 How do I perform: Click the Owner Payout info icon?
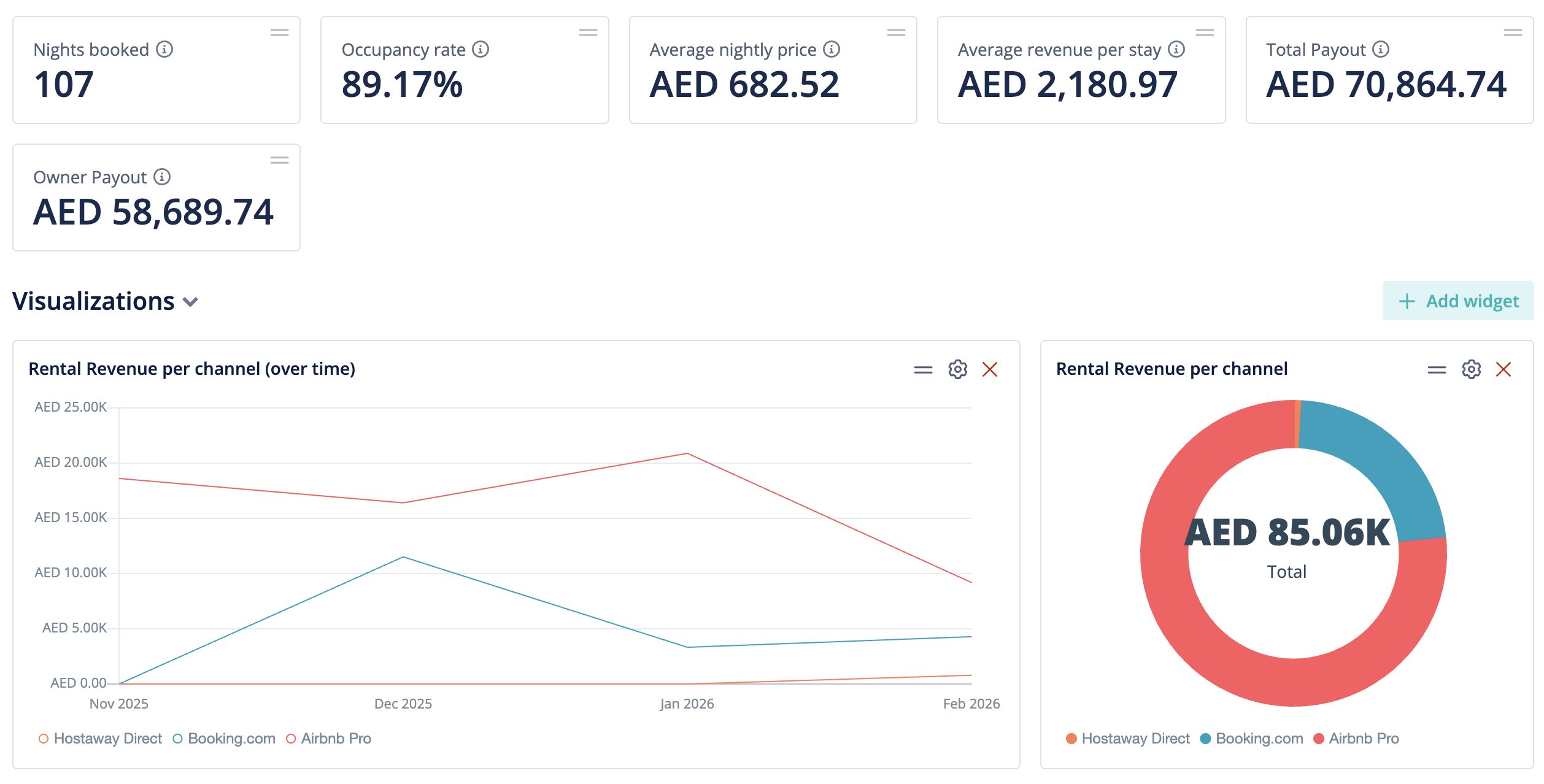coord(161,177)
